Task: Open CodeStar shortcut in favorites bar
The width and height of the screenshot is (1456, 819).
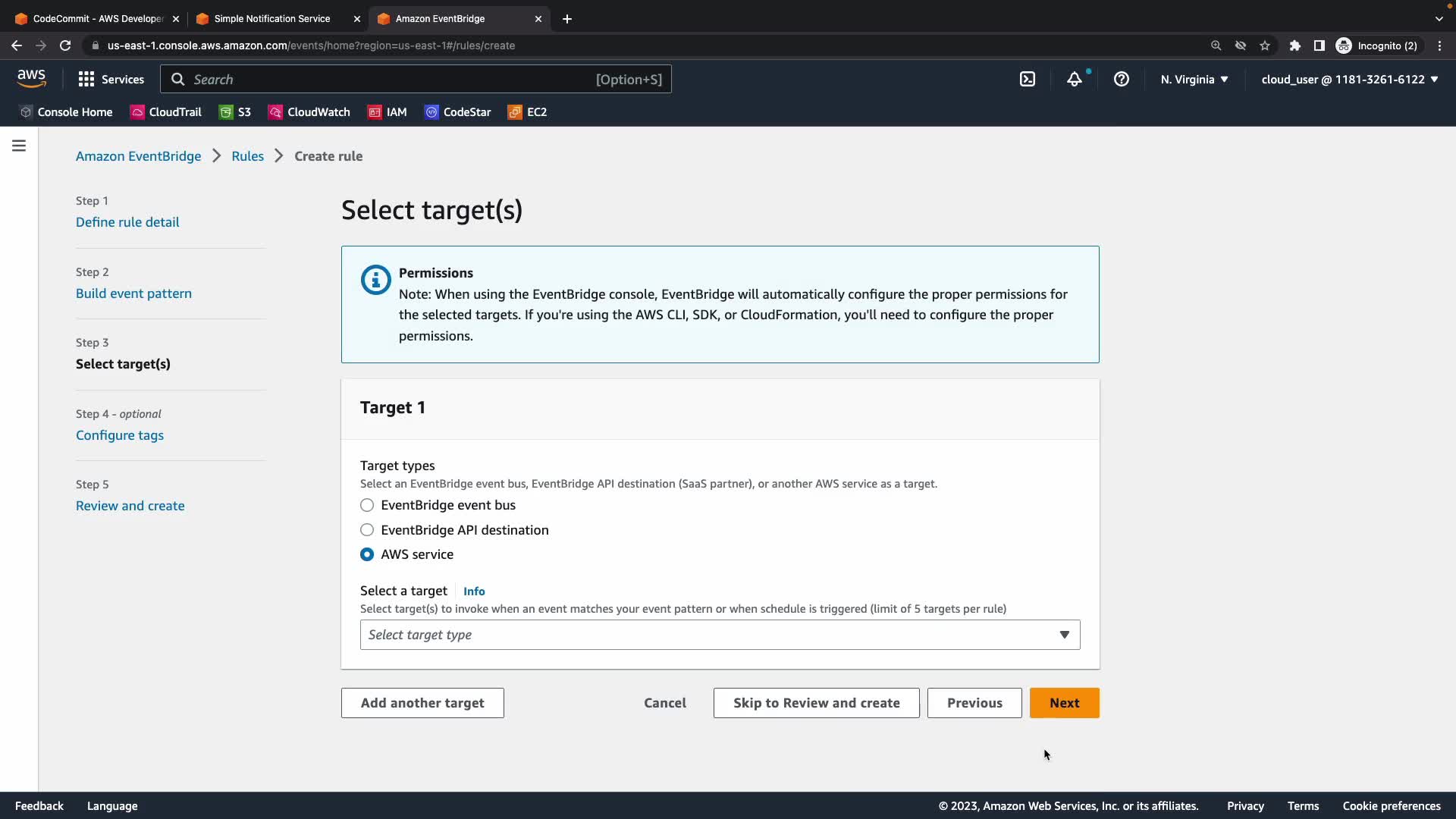Action: coord(457,112)
